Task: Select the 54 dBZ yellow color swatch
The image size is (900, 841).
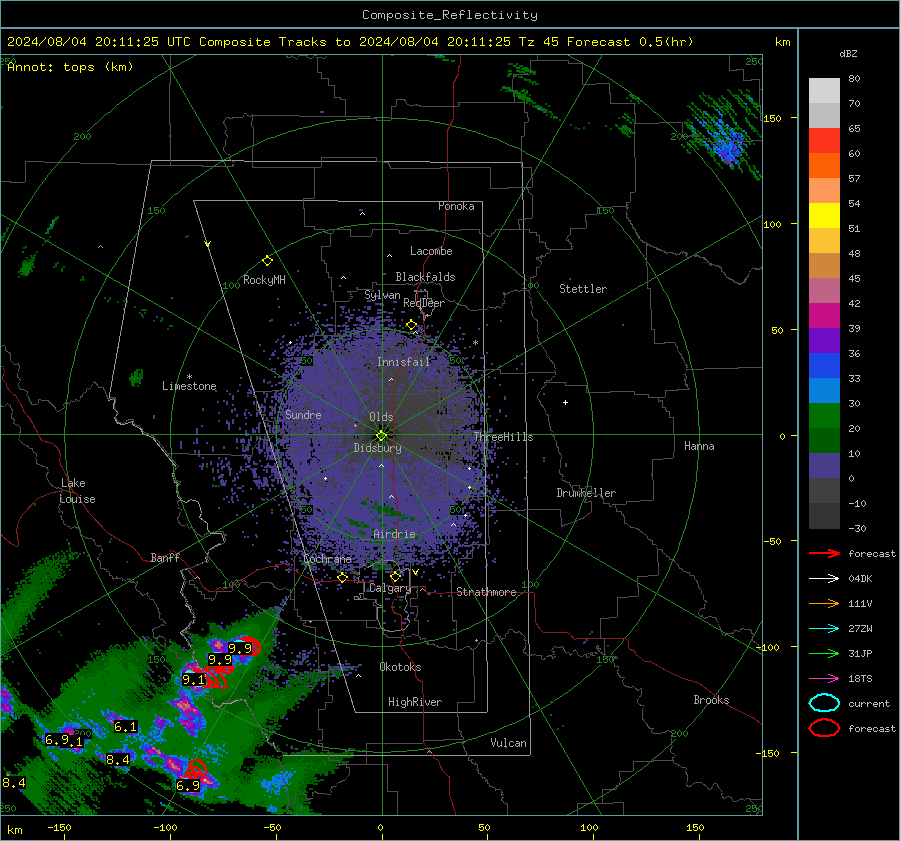Action: (824, 216)
